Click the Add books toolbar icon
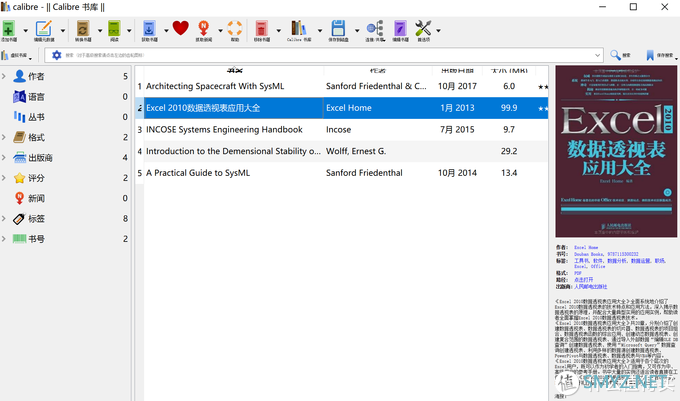Viewport: 680px width, 401px height. [x=9, y=28]
